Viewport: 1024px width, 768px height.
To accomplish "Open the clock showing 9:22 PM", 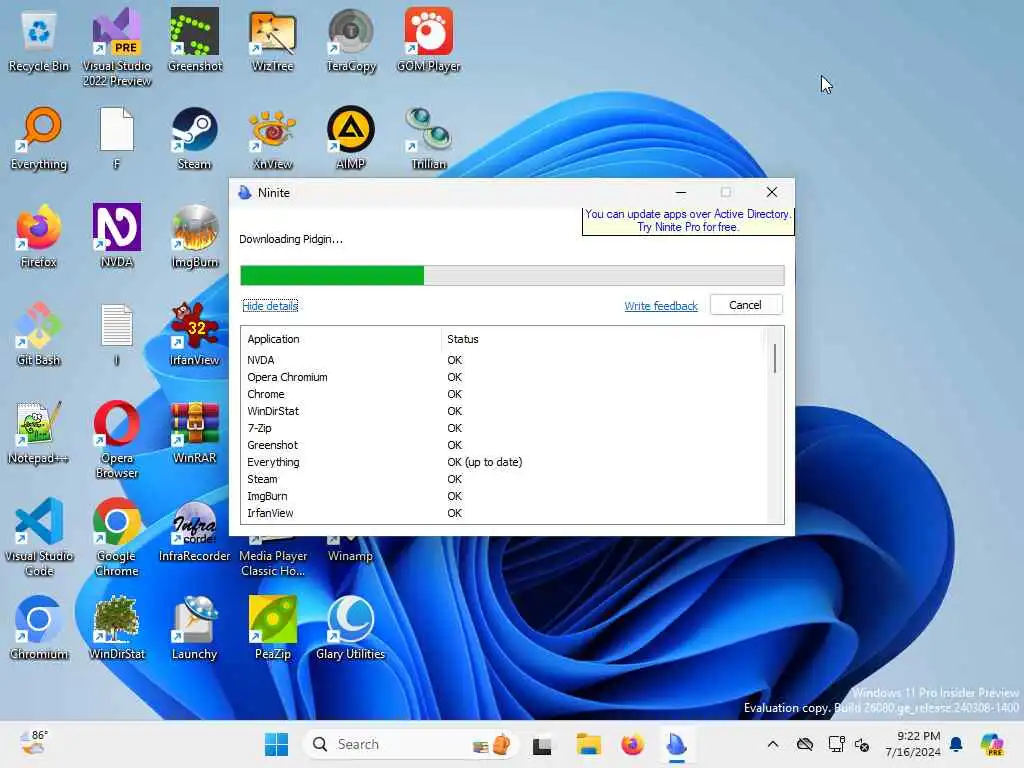I will tap(913, 744).
